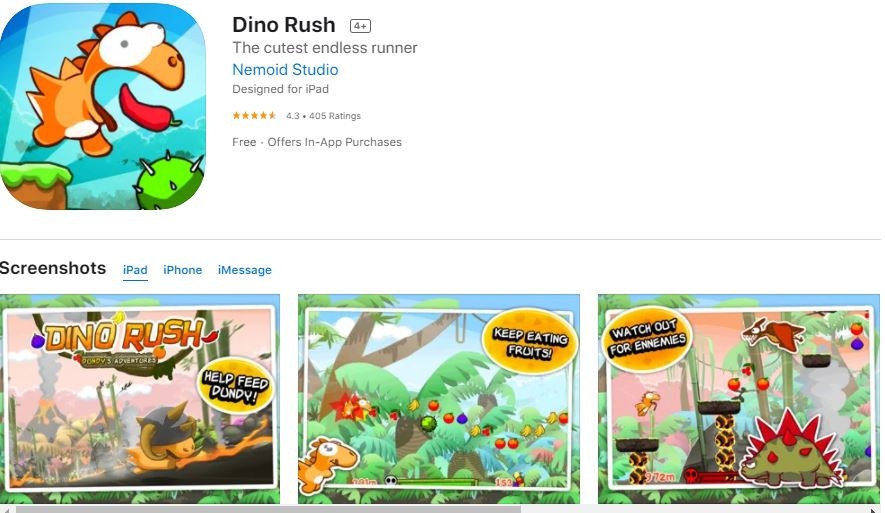
Task: Open the Nemoid Studio developer link
Action: click(285, 69)
